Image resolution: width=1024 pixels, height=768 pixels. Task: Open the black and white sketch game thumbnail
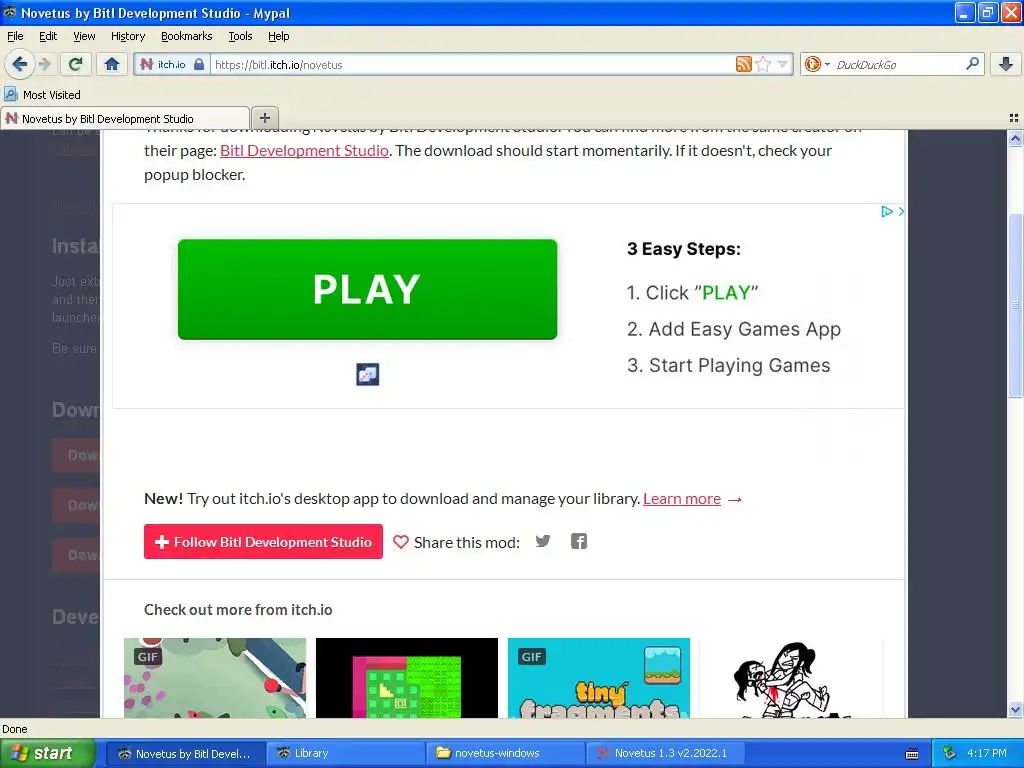(790, 678)
